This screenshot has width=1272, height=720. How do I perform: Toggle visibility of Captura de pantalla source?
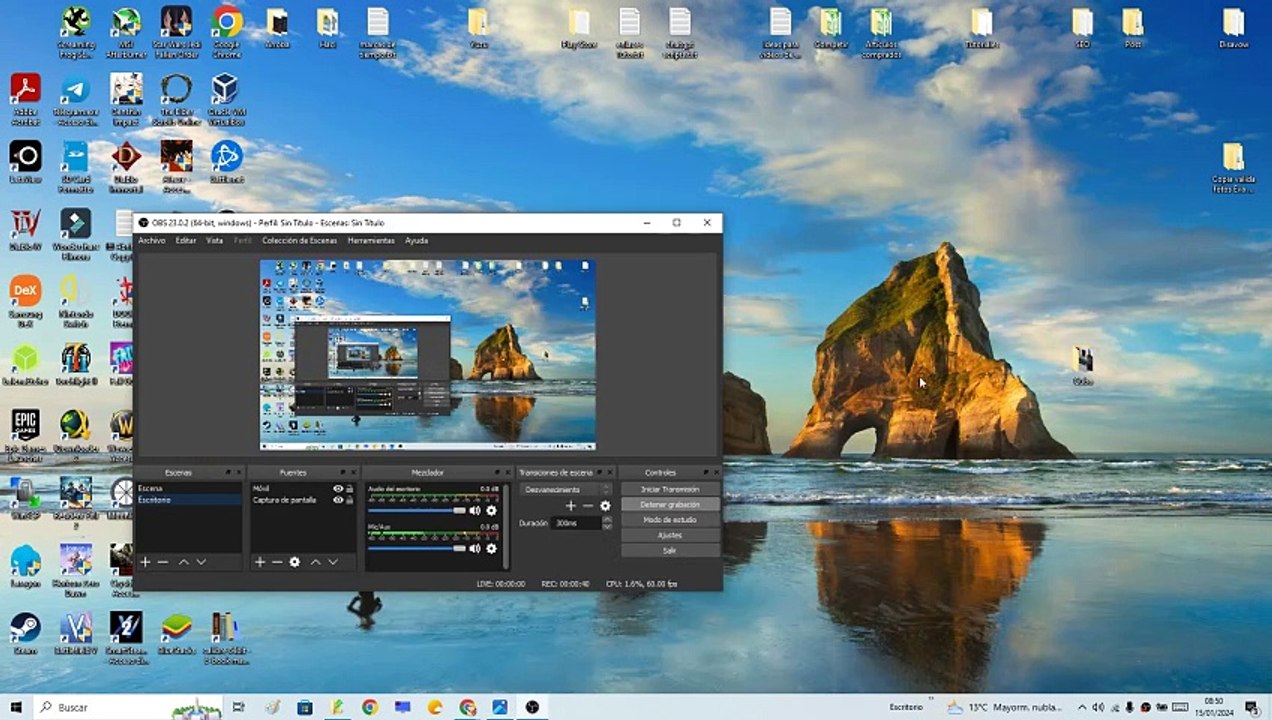pos(338,500)
